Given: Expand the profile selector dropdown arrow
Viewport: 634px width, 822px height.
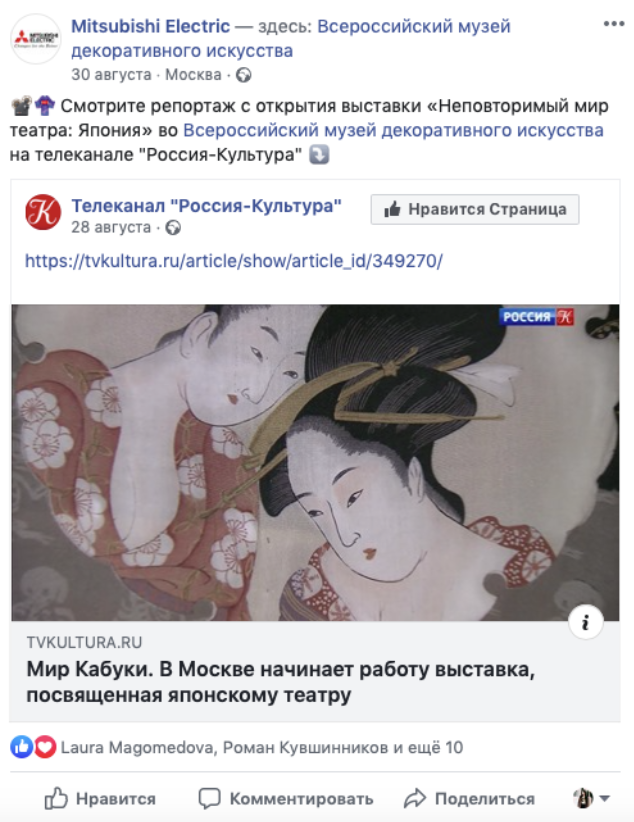Looking at the screenshot, I should pyautogui.click(x=605, y=798).
